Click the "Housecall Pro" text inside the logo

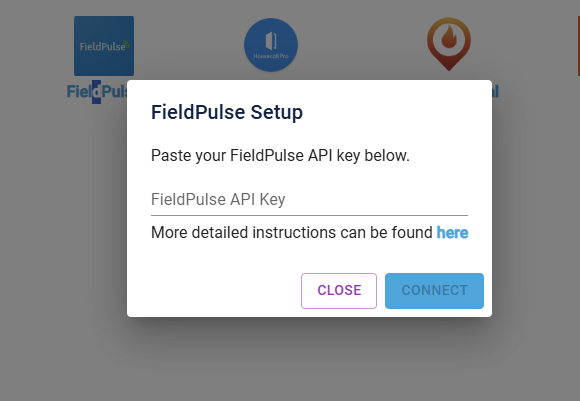click(271, 56)
